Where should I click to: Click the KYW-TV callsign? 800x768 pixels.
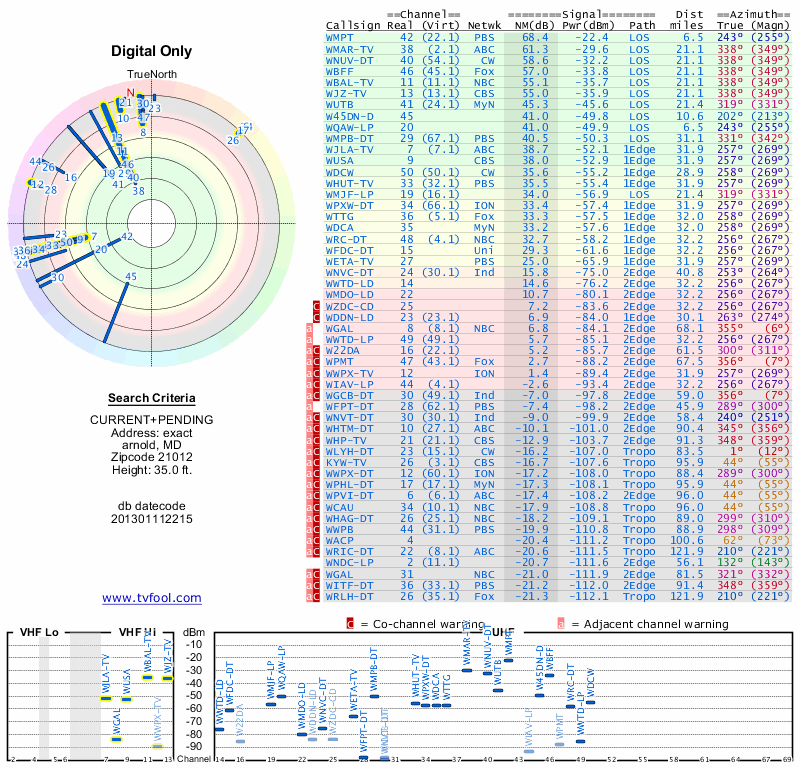click(346, 463)
